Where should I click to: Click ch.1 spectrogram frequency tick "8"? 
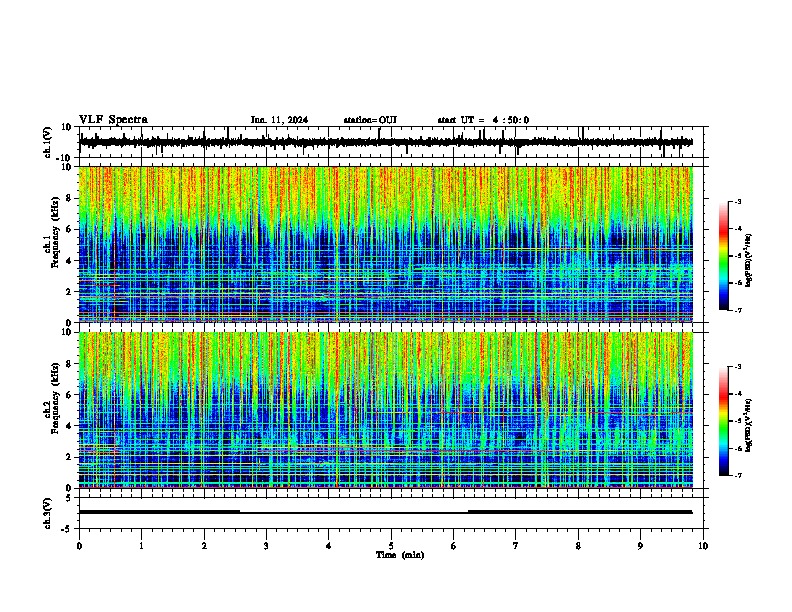(69, 198)
